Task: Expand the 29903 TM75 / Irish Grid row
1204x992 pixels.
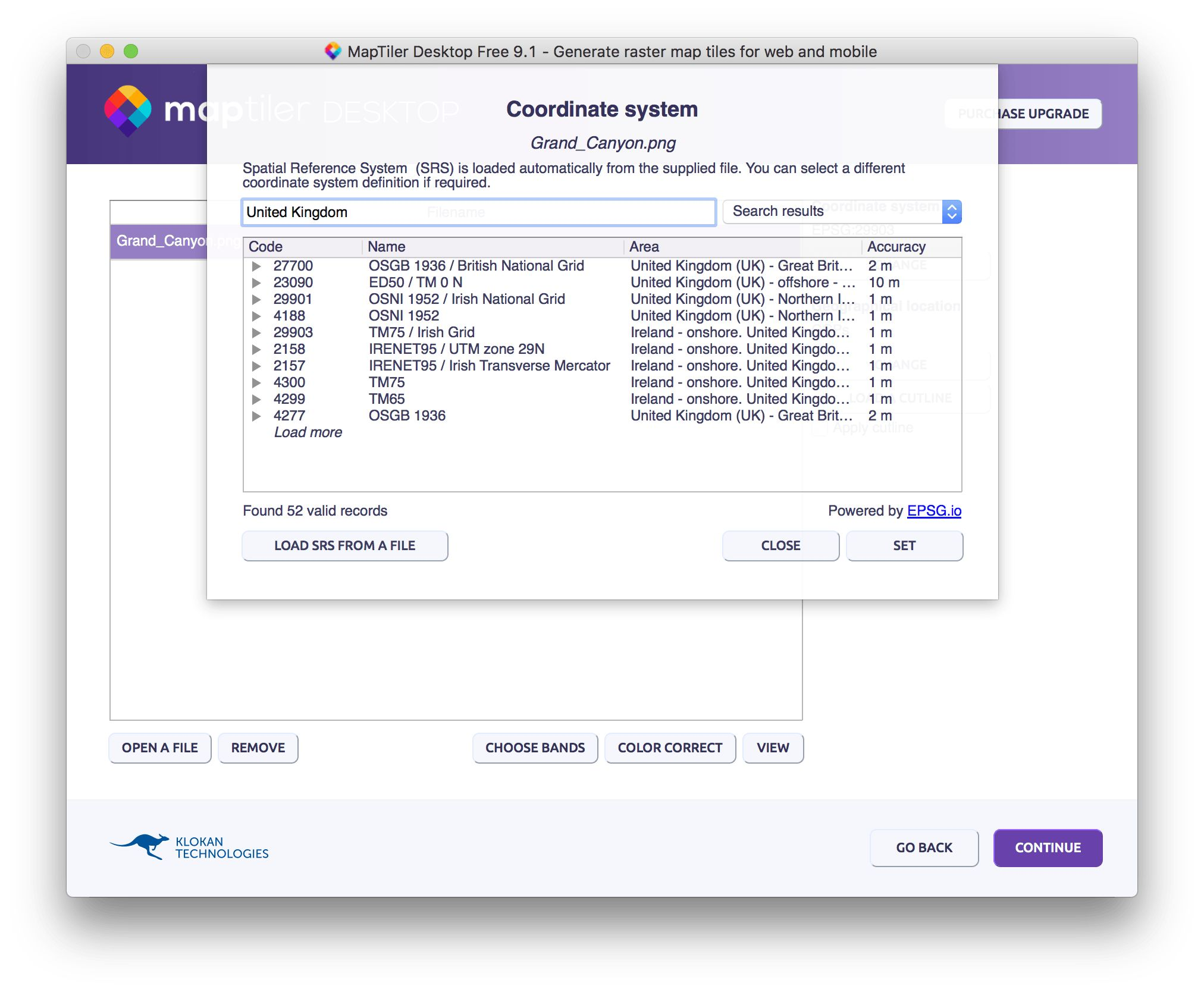Action: 256,332
